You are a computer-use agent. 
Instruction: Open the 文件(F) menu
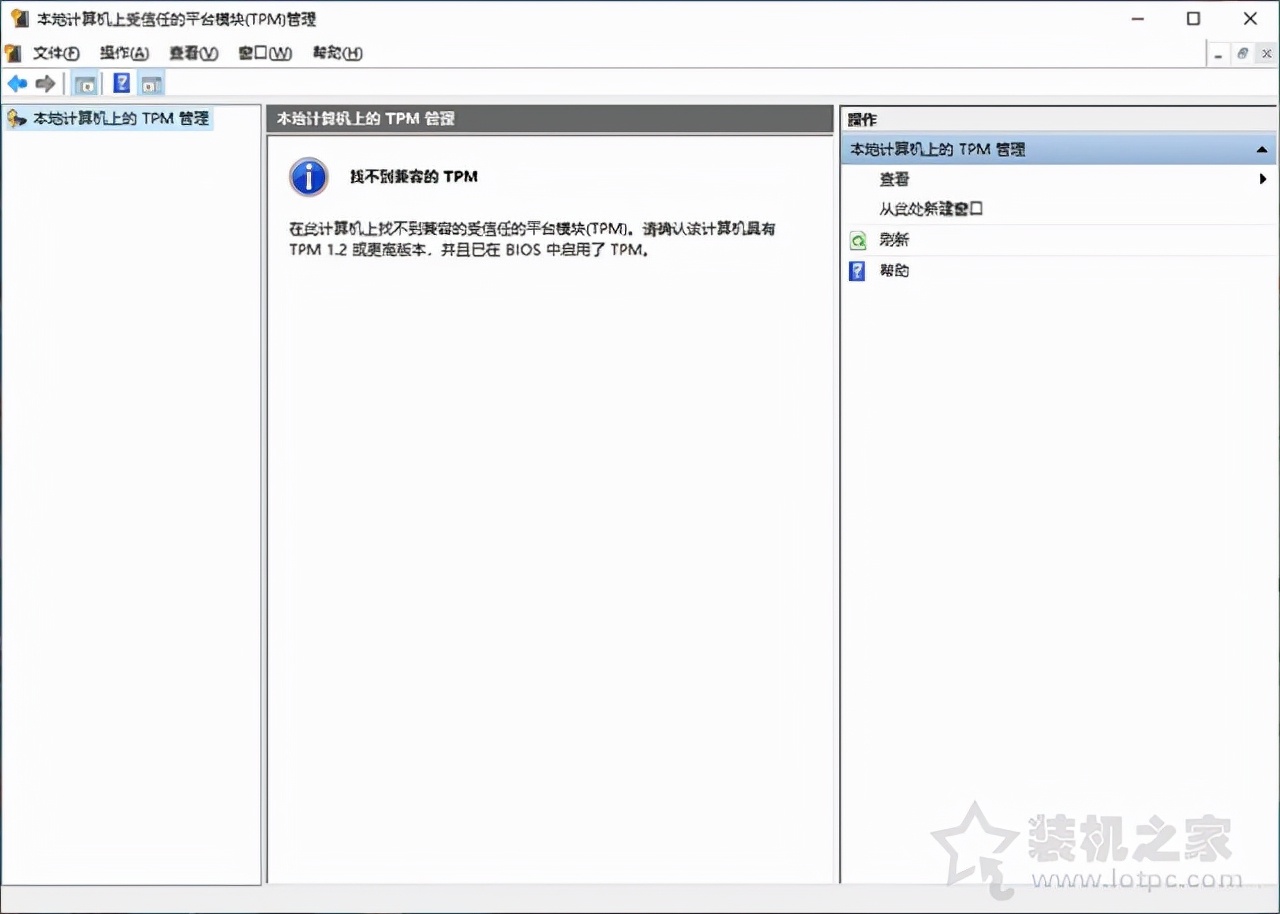click(x=56, y=53)
